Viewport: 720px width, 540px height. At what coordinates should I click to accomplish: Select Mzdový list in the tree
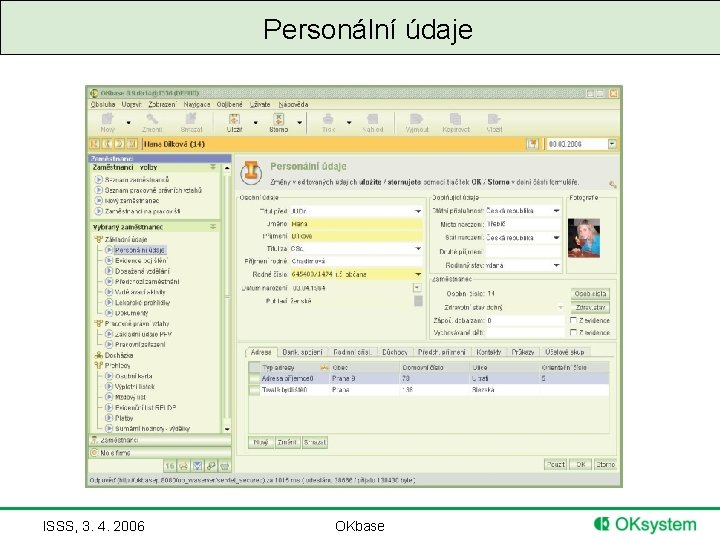pyautogui.click(x=130, y=397)
